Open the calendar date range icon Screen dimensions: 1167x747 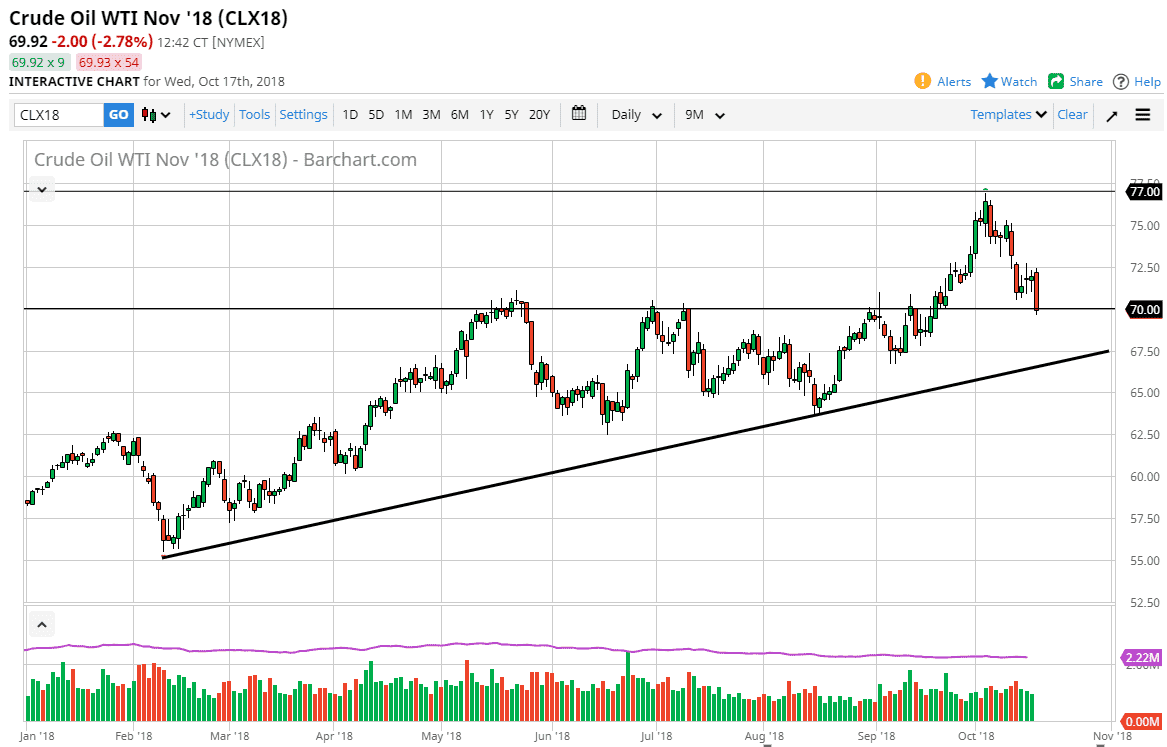pos(579,114)
